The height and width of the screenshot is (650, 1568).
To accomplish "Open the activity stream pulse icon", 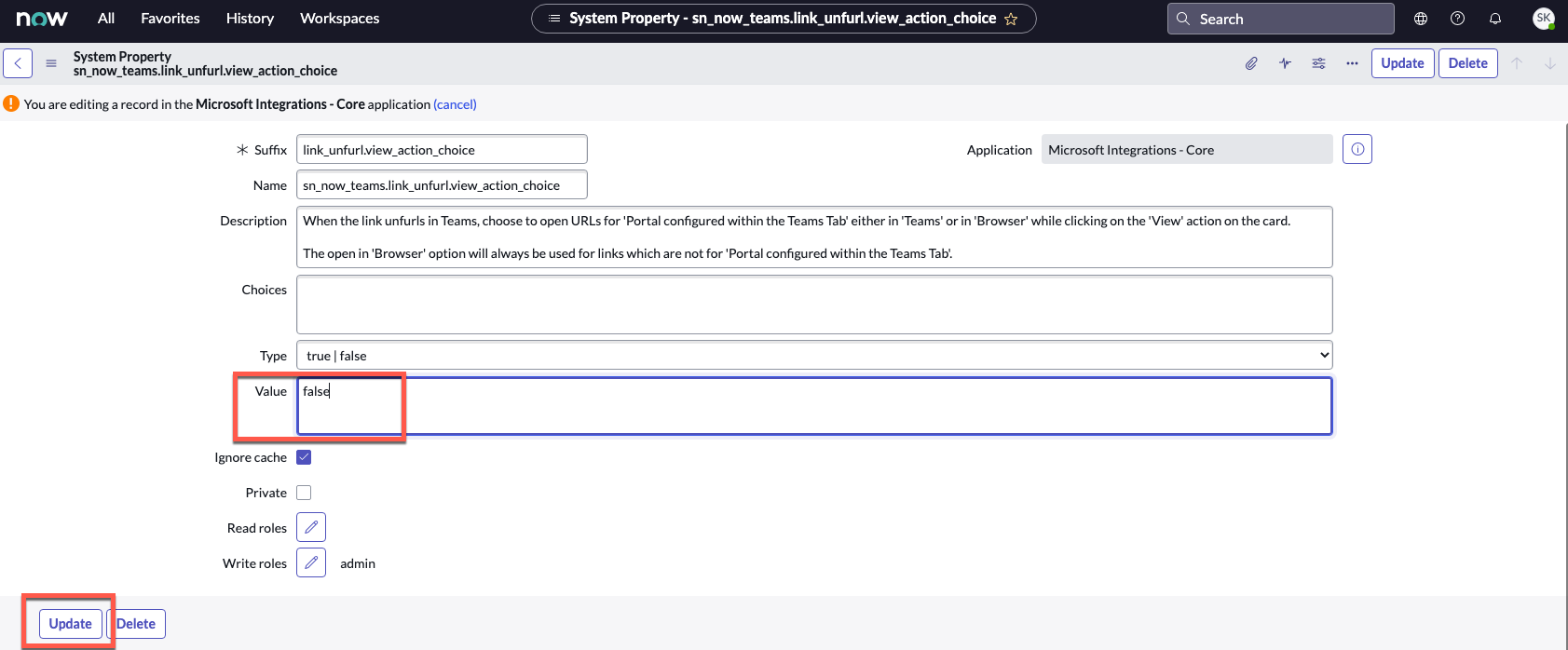I will coord(1285,63).
